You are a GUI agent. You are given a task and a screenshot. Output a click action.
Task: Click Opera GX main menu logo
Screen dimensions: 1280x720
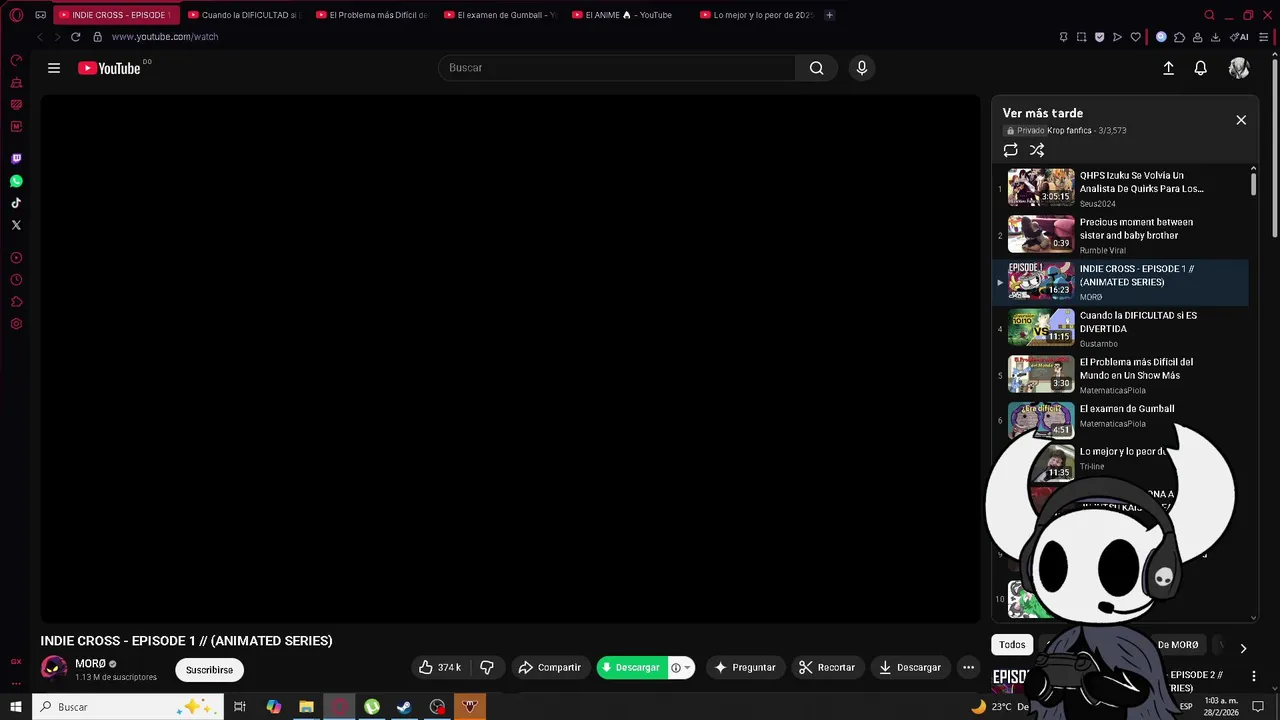16,15
